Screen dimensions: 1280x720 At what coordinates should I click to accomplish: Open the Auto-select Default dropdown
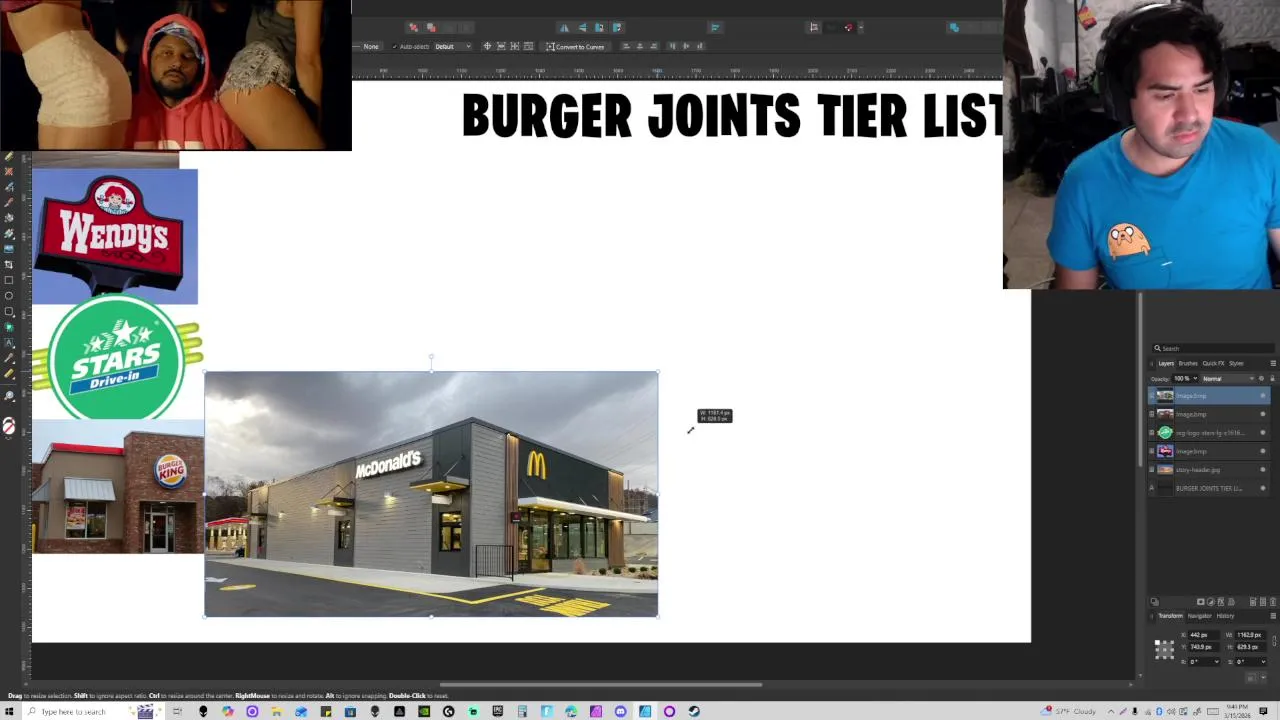click(x=453, y=47)
